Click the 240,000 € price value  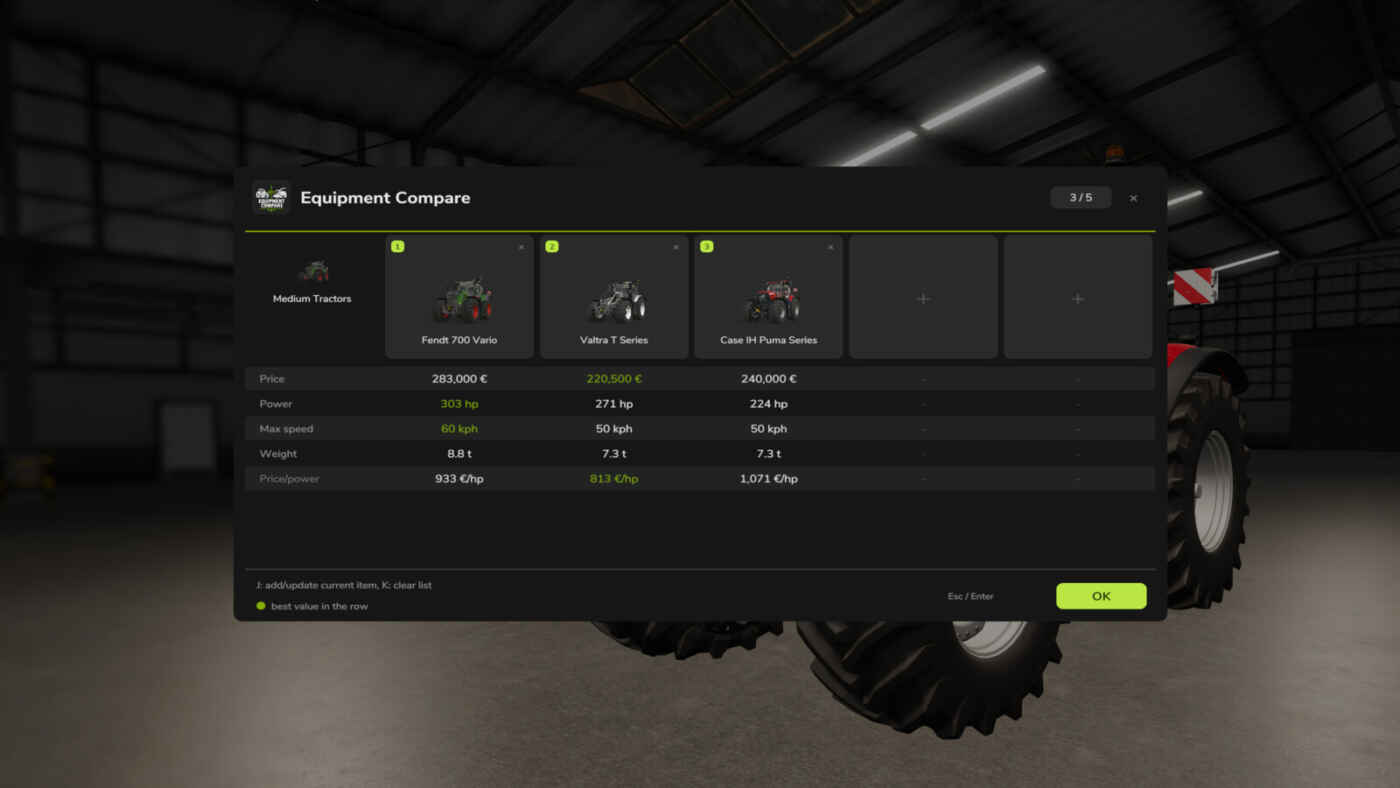[768, 379]
